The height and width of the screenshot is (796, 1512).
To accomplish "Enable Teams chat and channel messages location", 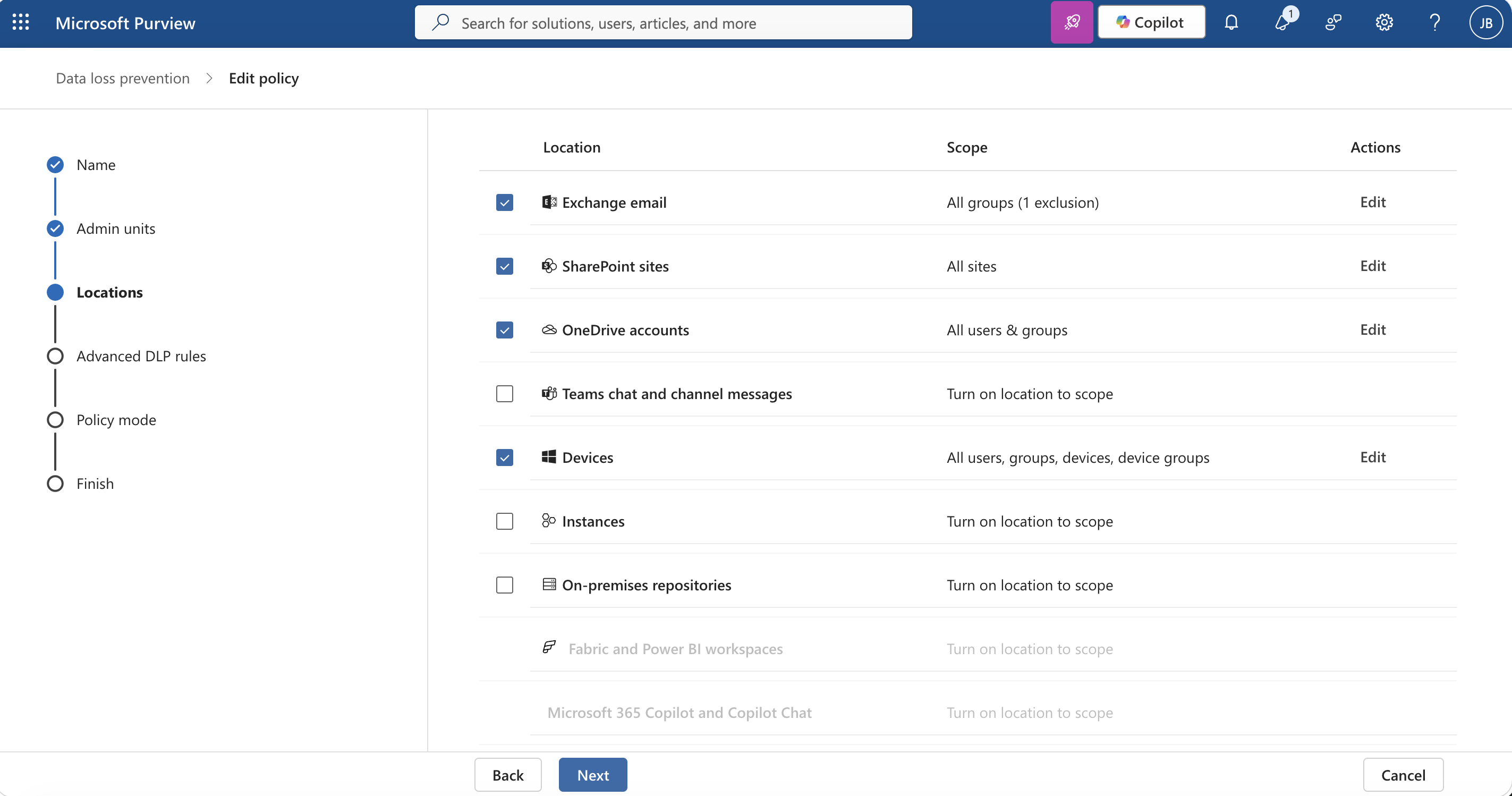I will tap(504, 394).
